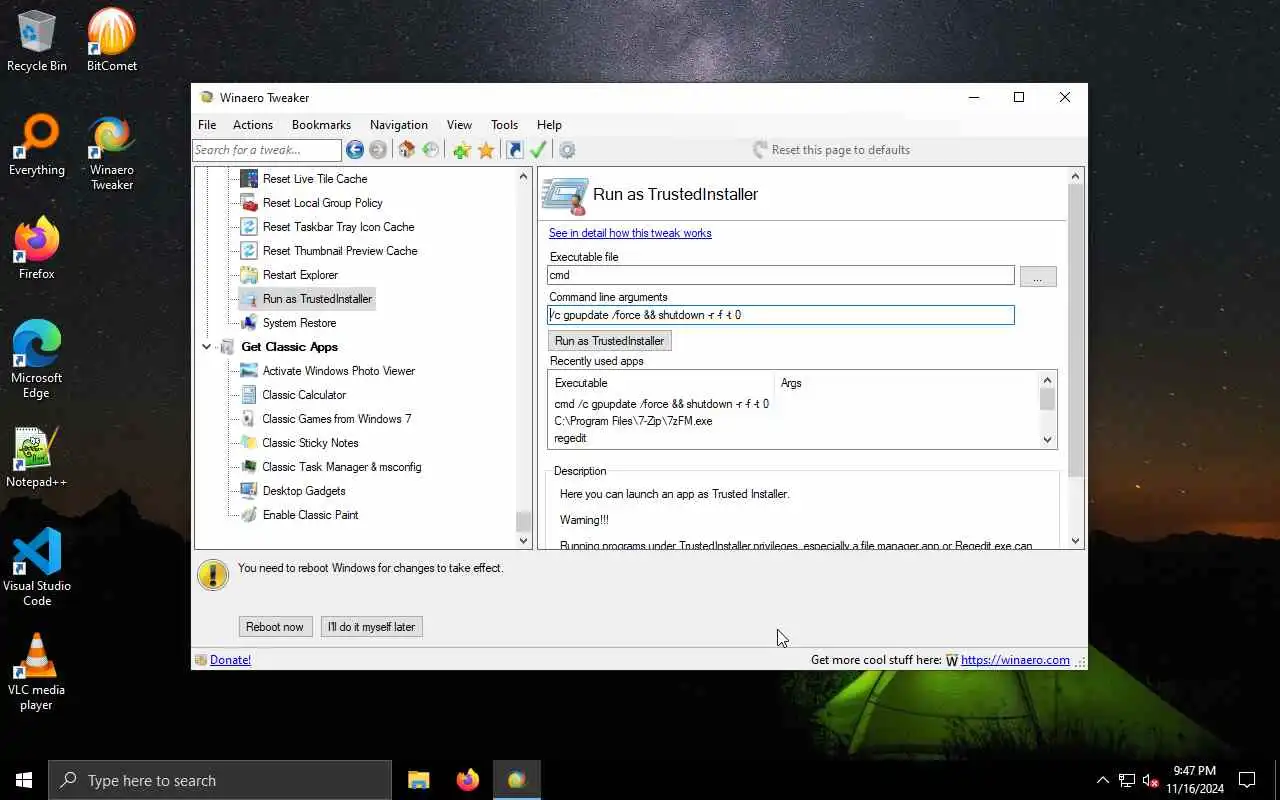Collapse the Get Classic Apps group
Screen dimensions: 1280x800
[x=207, y=347]
